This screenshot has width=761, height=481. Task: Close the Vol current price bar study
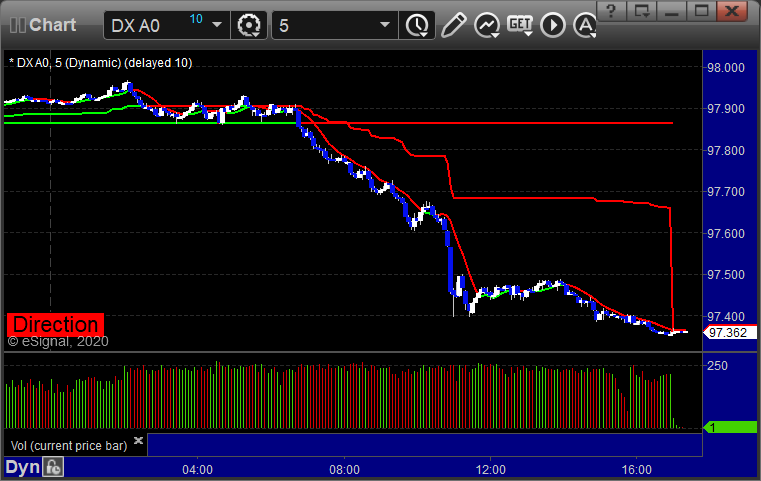138,441
